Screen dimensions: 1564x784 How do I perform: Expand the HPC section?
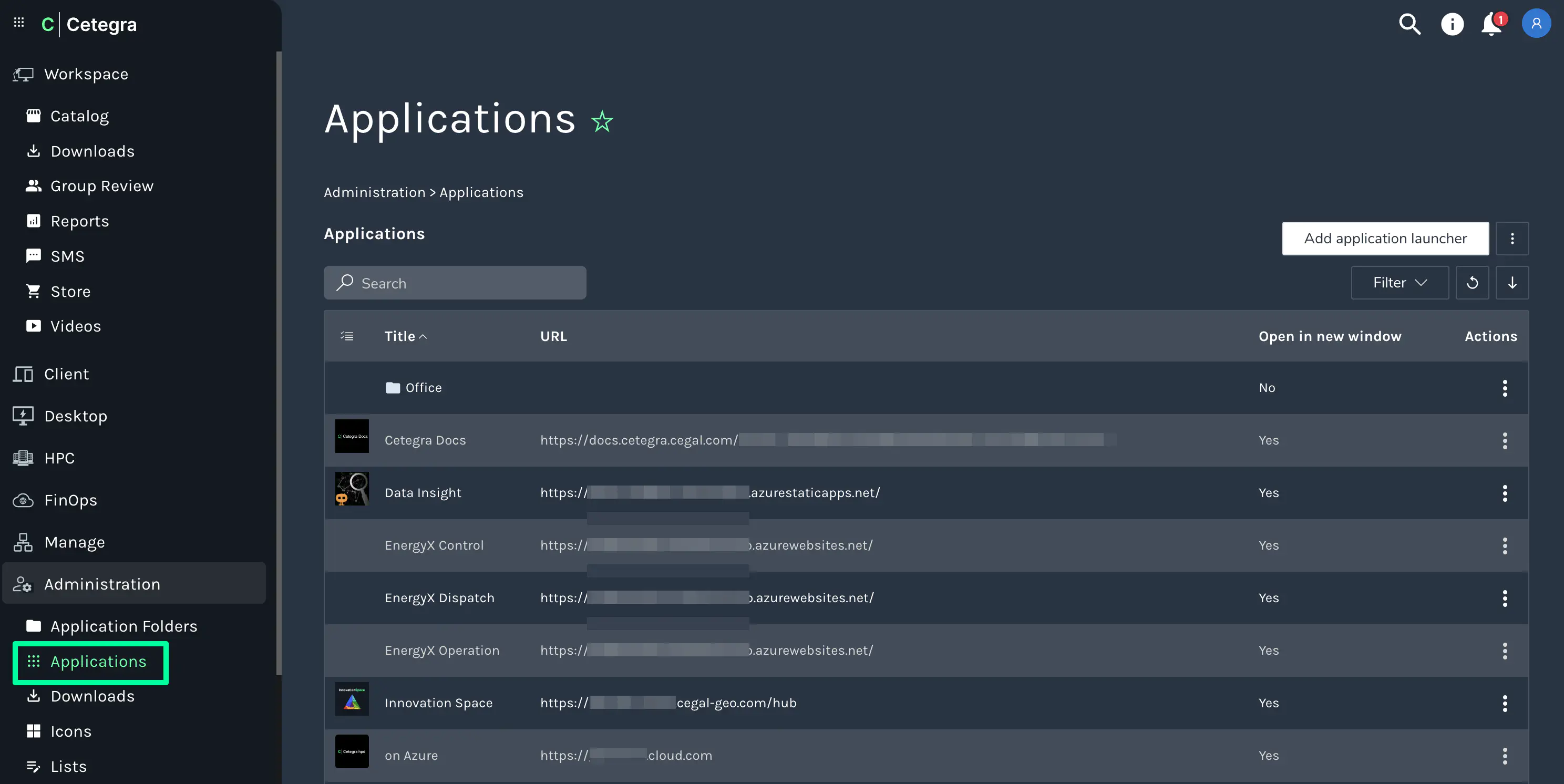coord(59,458)
